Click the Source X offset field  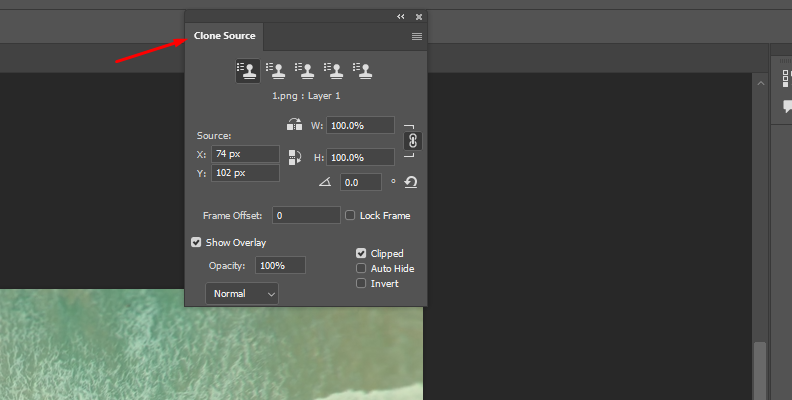pyautogui.click(x=245, y=154)
